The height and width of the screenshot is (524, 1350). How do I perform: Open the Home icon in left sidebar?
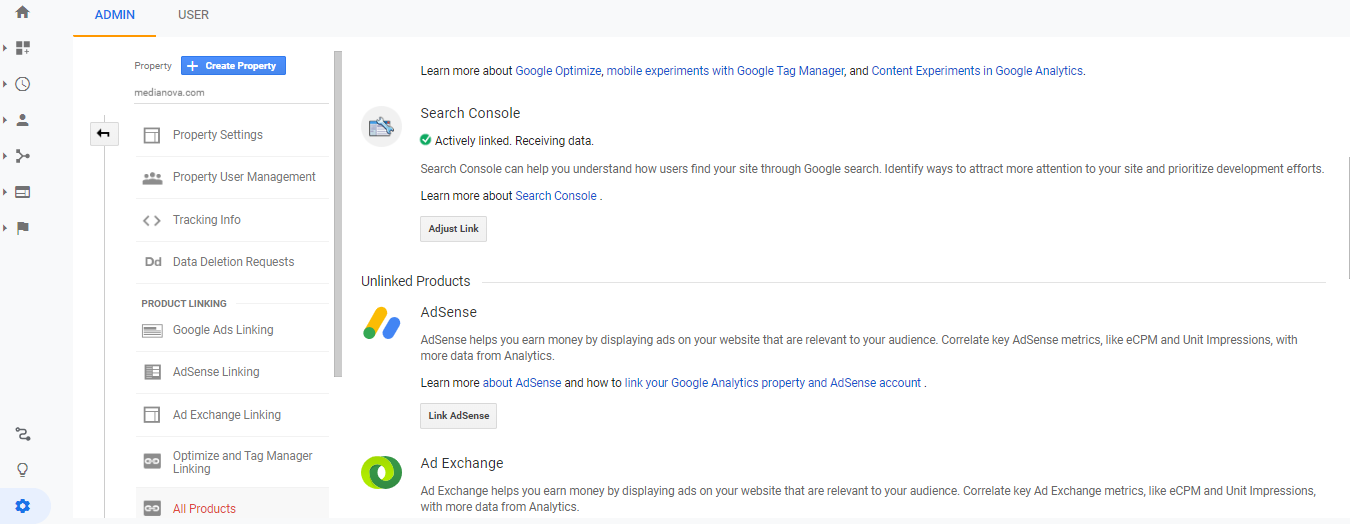pyautogui.click(x=22, y=12)
